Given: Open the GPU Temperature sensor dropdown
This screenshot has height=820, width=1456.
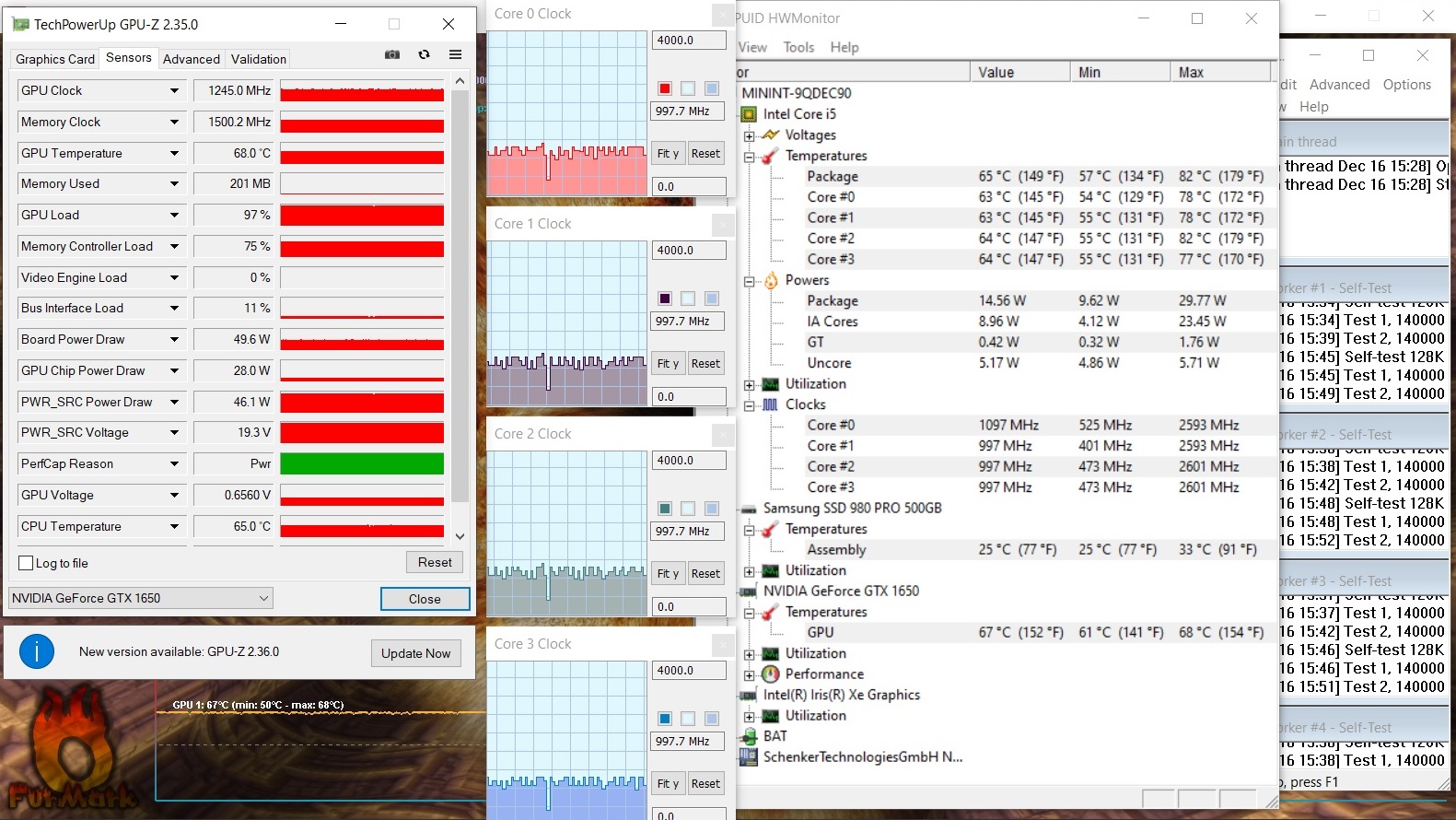Looking at the screenshot, I should (x=174, y=153).
